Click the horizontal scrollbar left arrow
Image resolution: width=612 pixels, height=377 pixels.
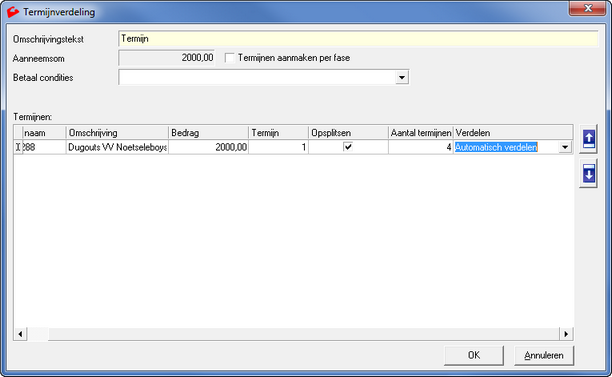(x=20, y=334)
